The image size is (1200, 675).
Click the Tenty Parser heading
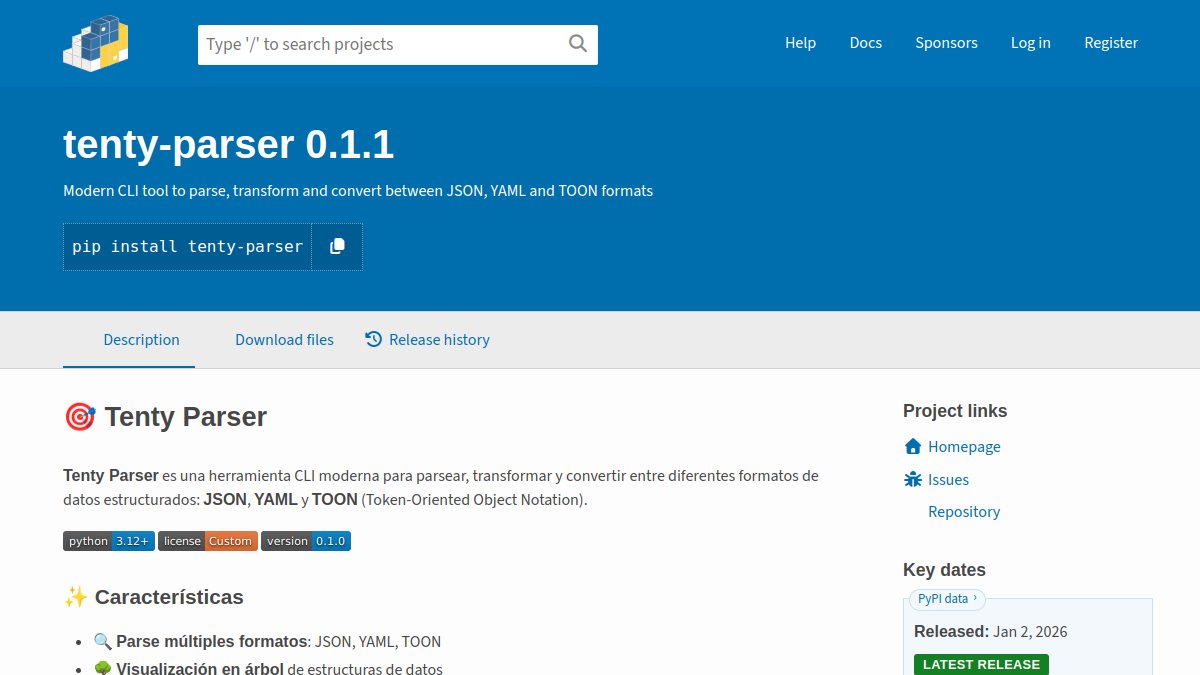coord(165,417)
